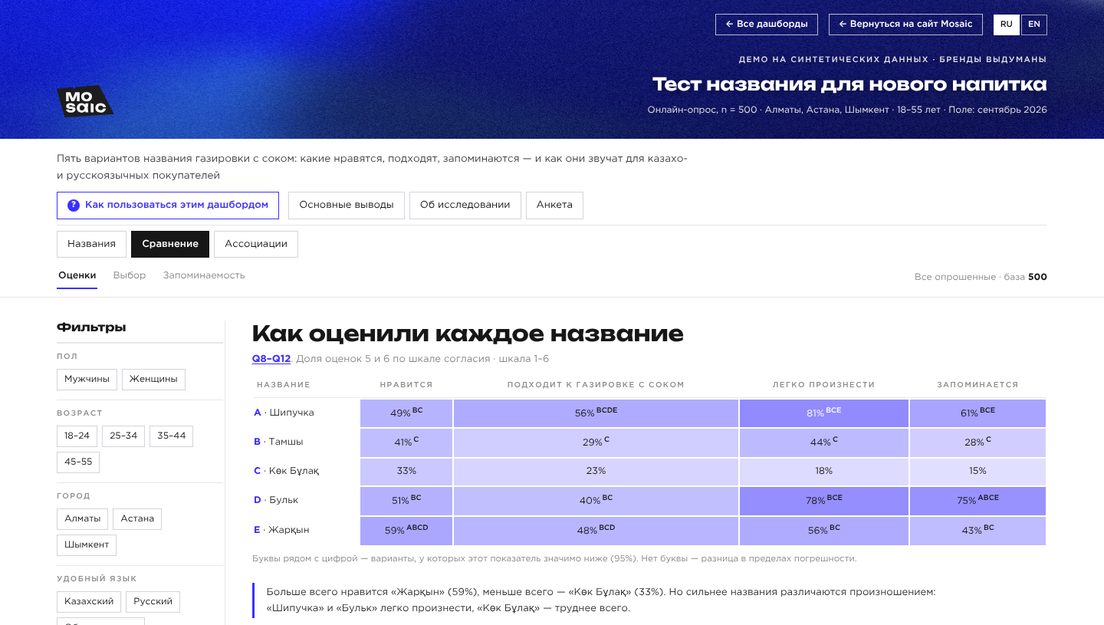Toggle age filter 25–34
Screen dimensions: 1104x625
pyautogui.click(x=123, y=436)
